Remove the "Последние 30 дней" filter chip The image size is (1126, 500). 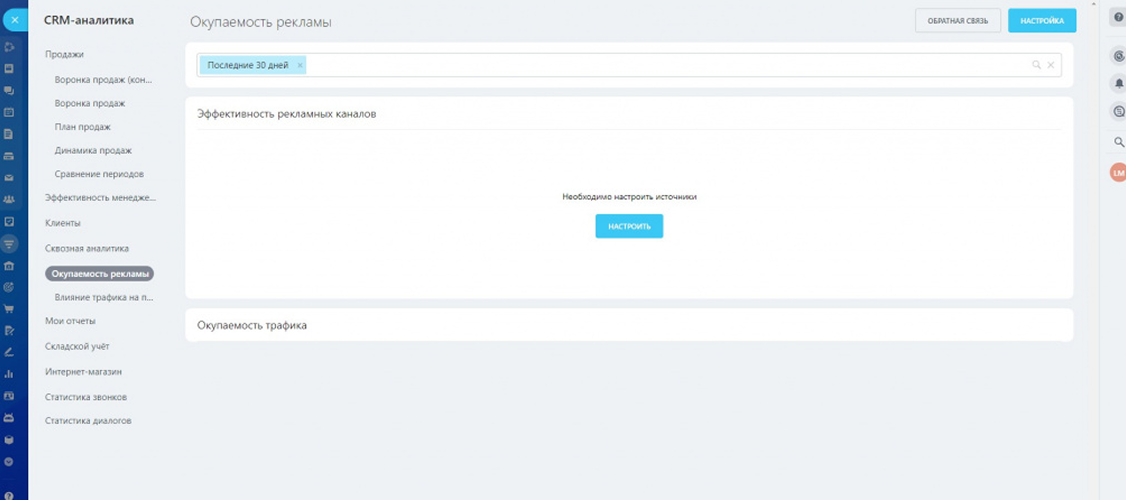click(300, 65)
